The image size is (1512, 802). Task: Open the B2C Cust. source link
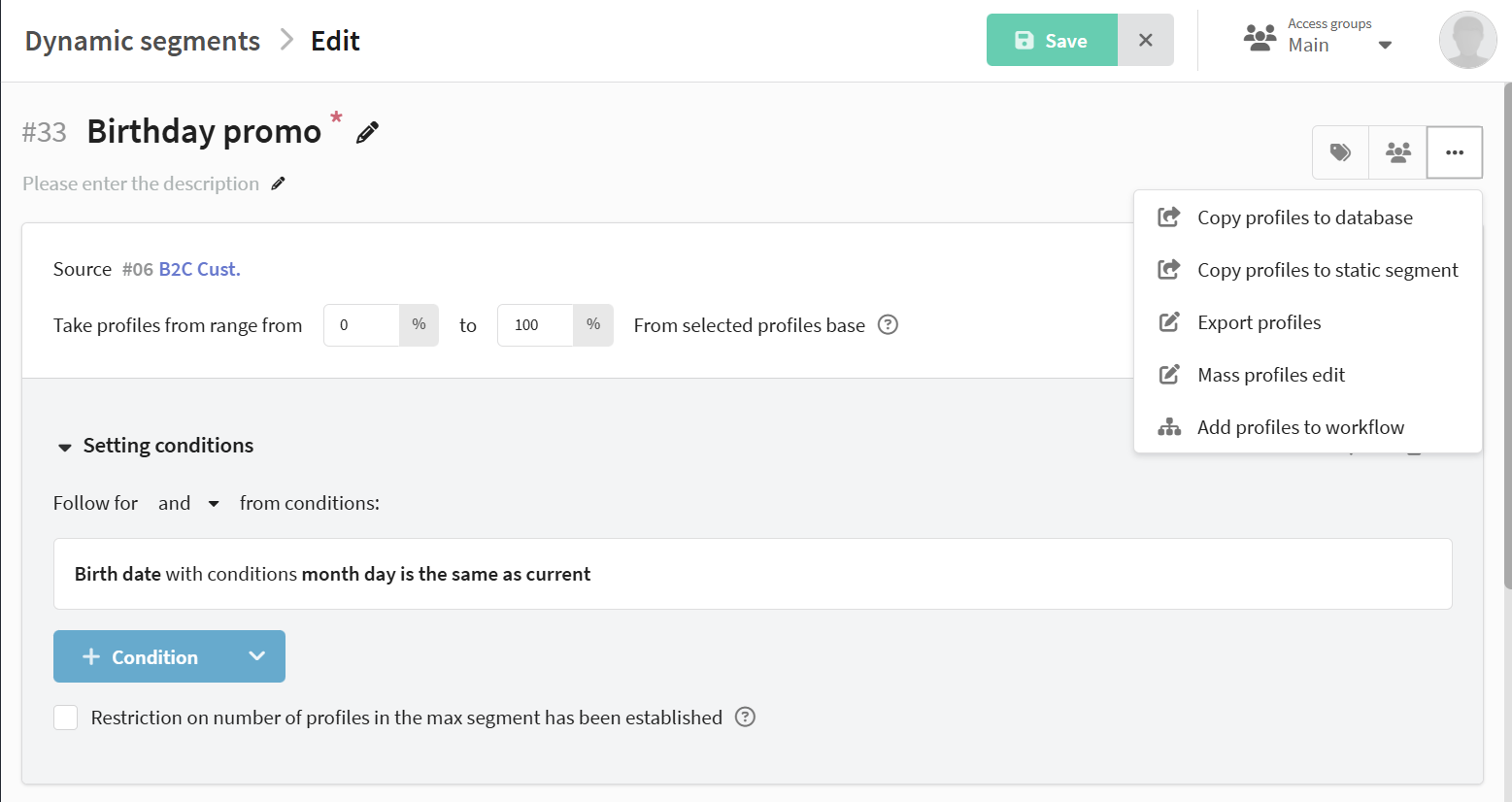(x=199, y=269)
